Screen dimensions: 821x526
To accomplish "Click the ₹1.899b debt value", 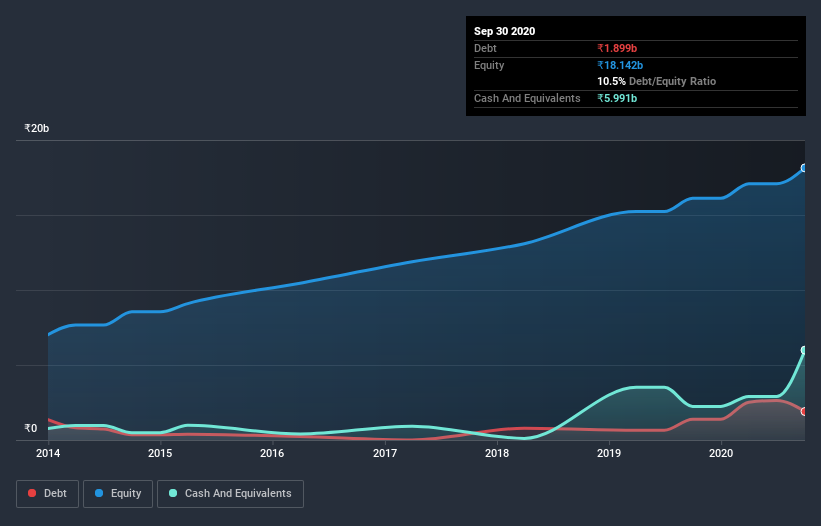I will click(617, 48).
